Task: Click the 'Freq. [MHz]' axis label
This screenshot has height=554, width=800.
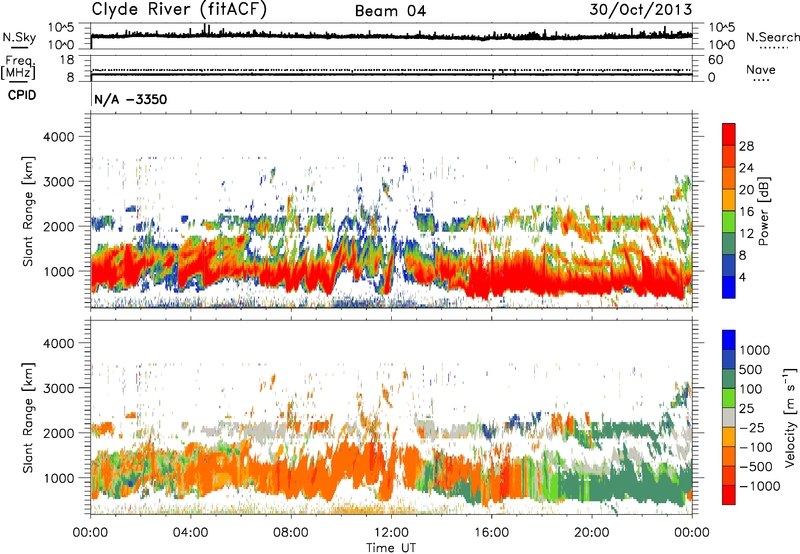Action: tap(18, 68)
